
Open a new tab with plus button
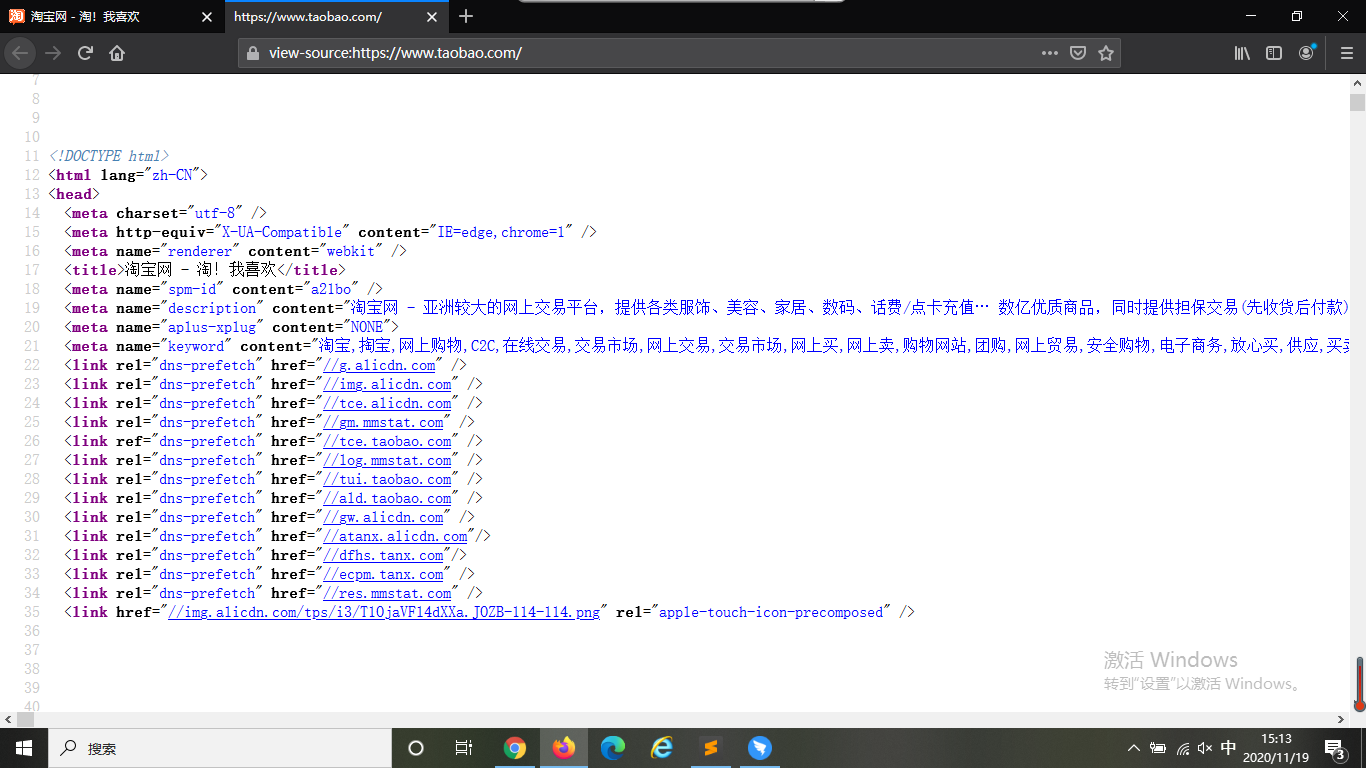pos(466,17)
